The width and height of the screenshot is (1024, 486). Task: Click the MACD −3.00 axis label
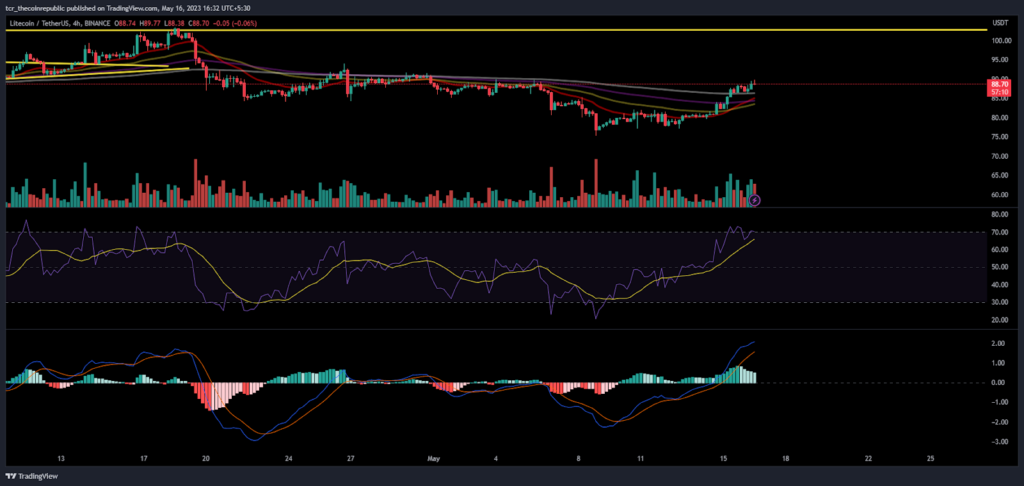pyautogui.click(x=998, y=443)
